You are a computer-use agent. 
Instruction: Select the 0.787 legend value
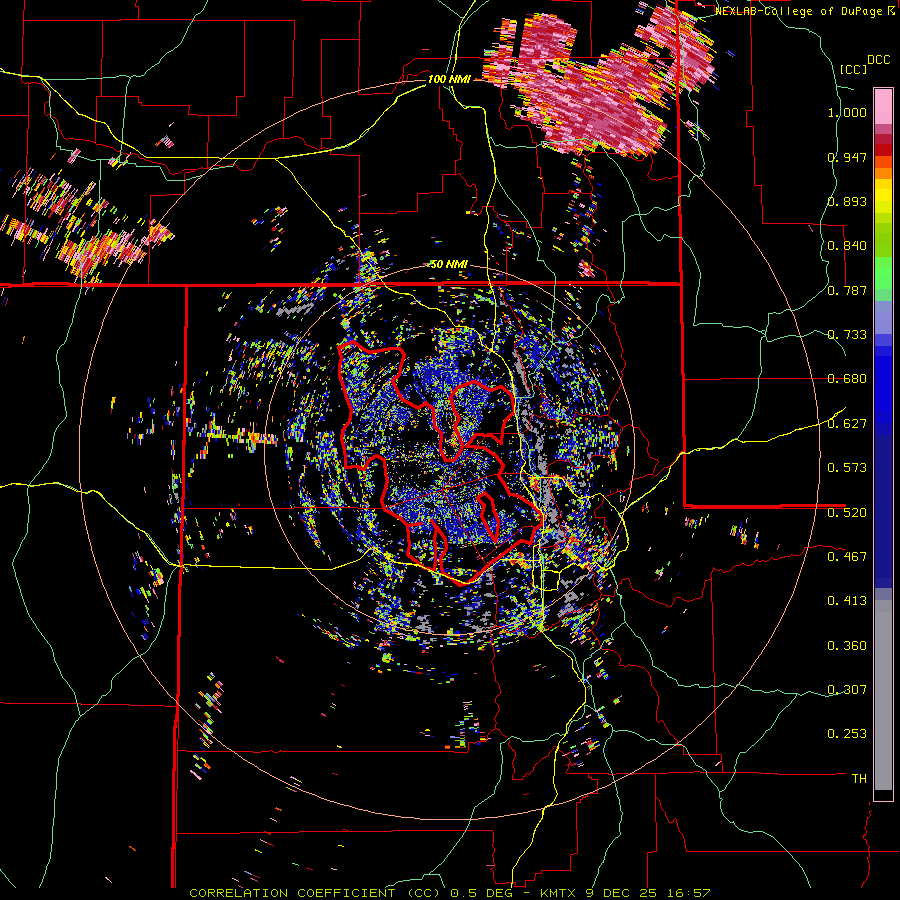(x=847, y=290)
